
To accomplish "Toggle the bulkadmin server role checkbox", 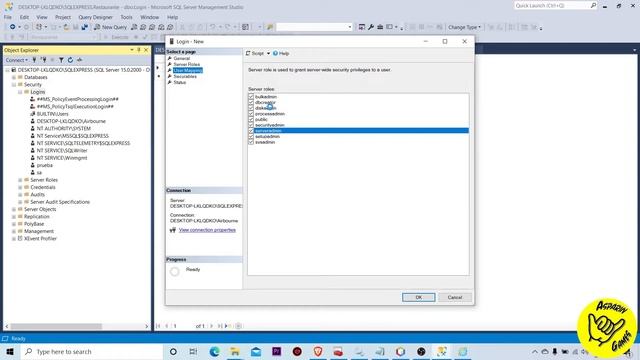I will (x=251, y=97).
